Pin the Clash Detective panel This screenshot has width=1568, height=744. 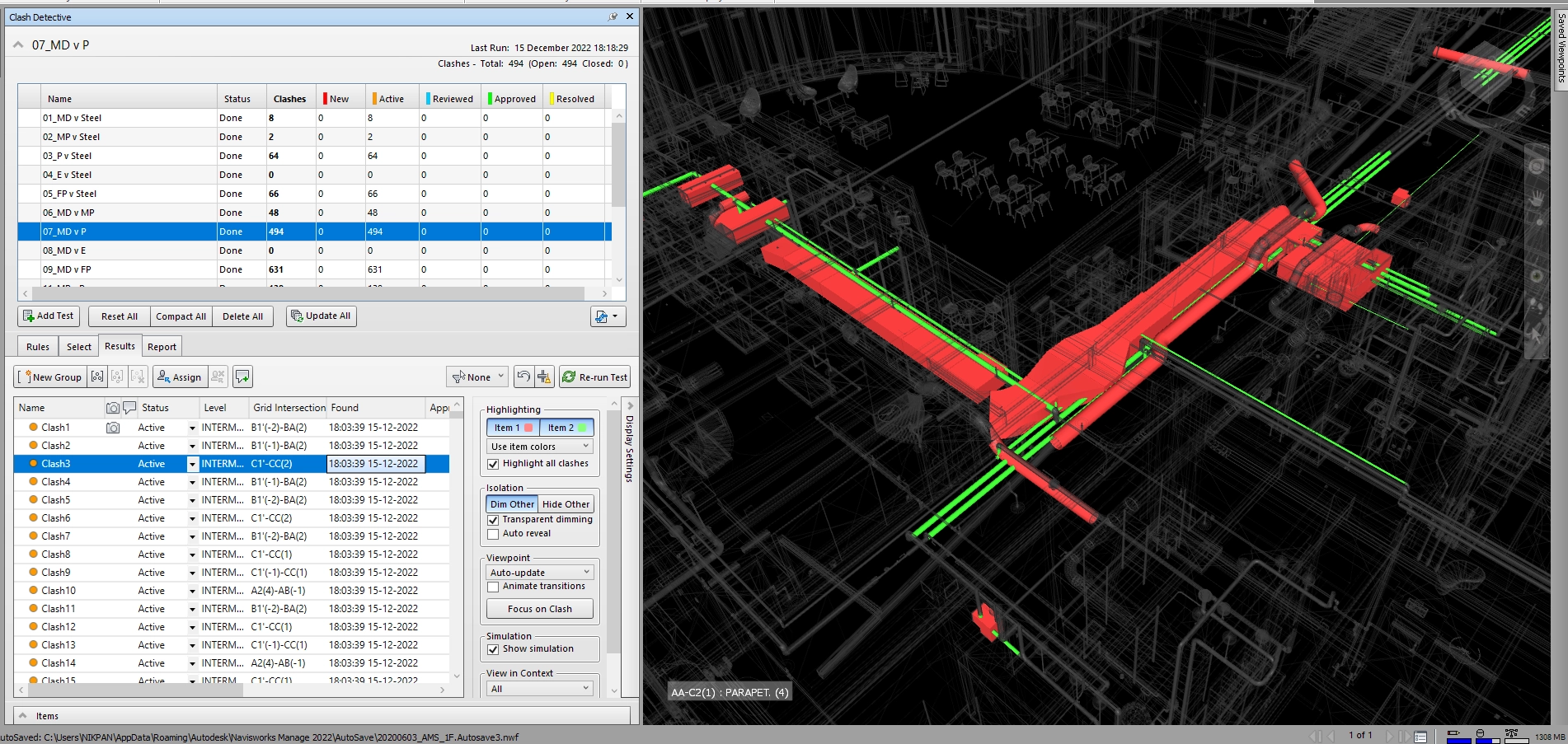(613, 16)
